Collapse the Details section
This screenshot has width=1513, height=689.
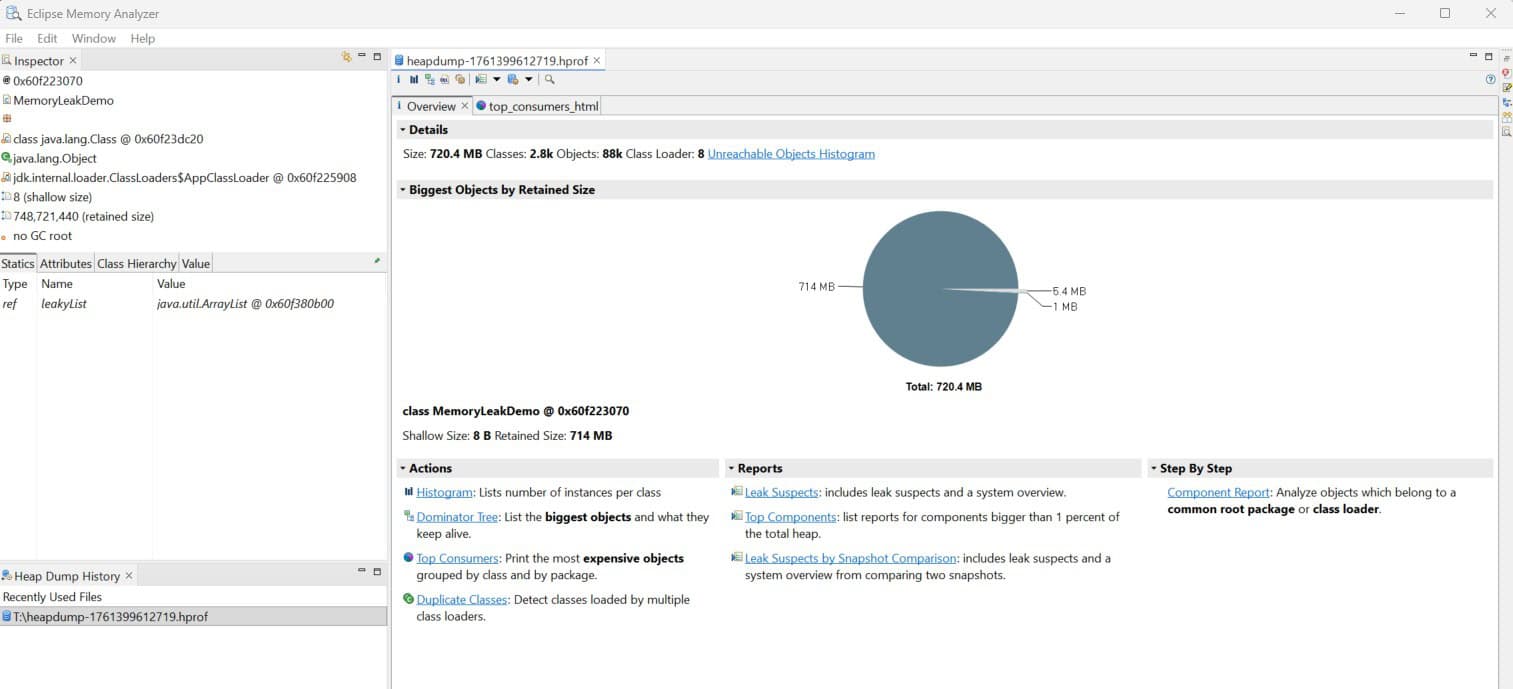tap(403, 130)
